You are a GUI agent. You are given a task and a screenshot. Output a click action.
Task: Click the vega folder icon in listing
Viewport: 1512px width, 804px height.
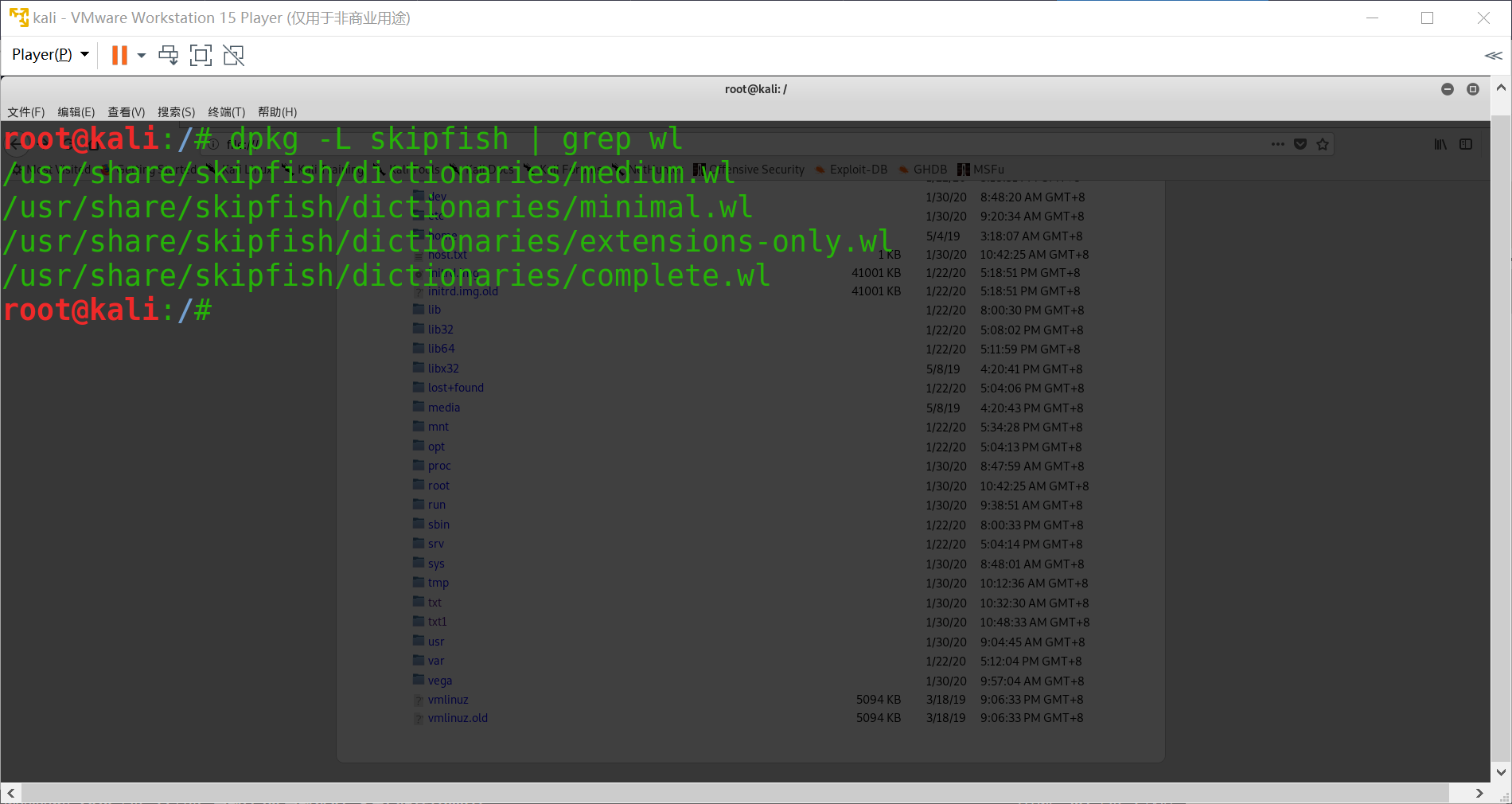point(419,680)
